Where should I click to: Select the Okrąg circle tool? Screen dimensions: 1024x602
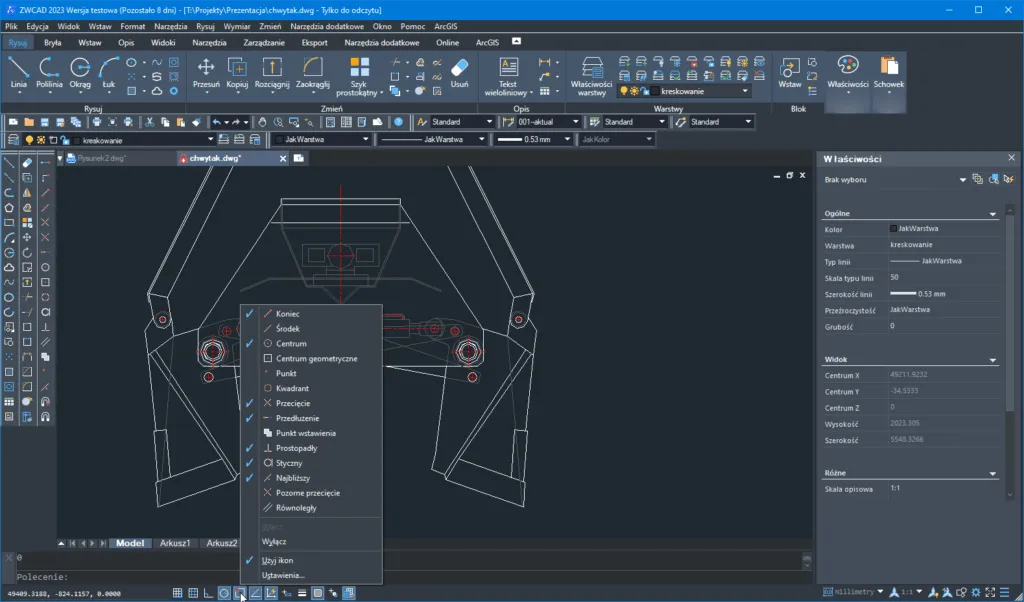point(80,72)
